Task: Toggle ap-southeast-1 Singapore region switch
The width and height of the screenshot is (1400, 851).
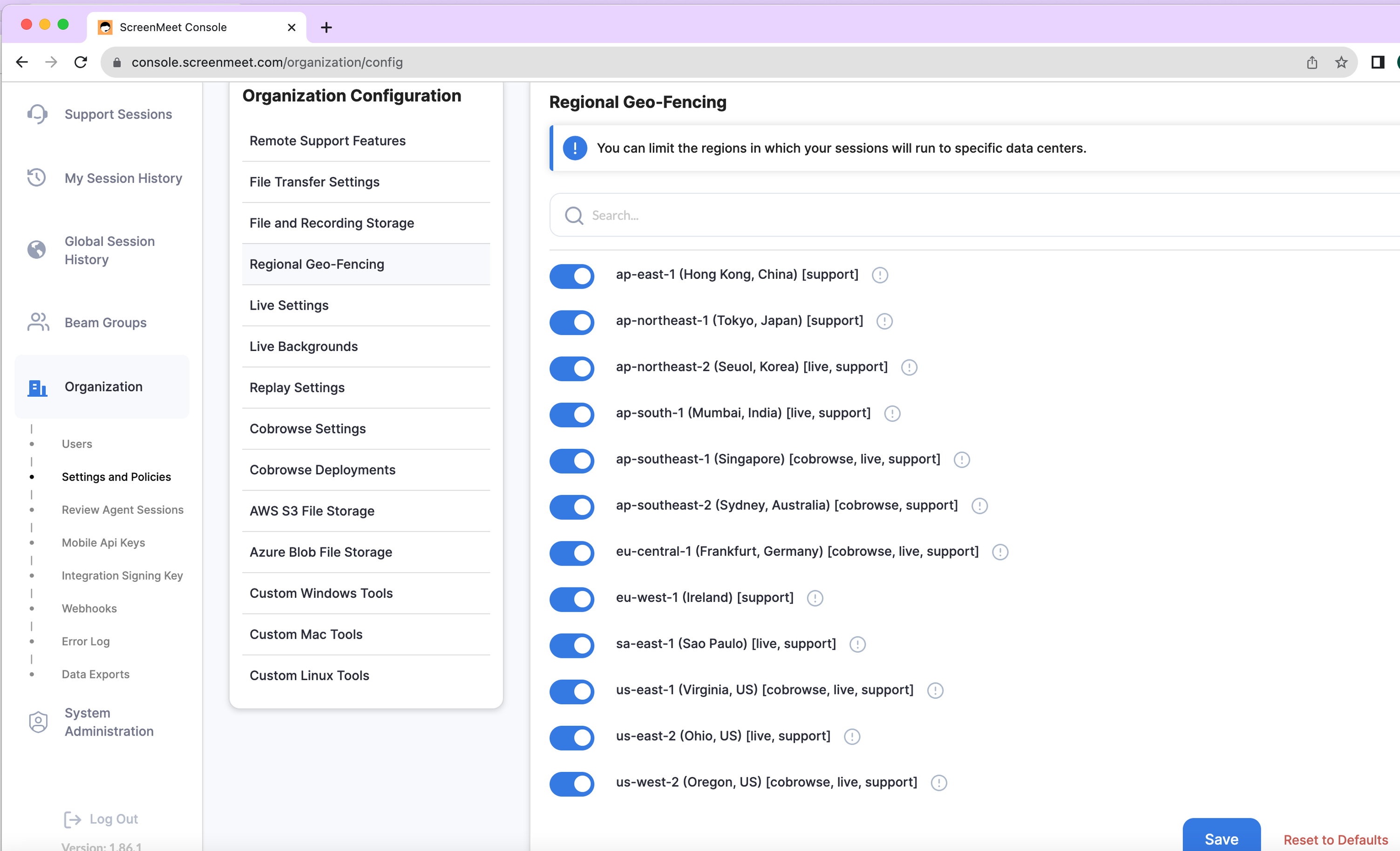Action: (x=571, y=460)
